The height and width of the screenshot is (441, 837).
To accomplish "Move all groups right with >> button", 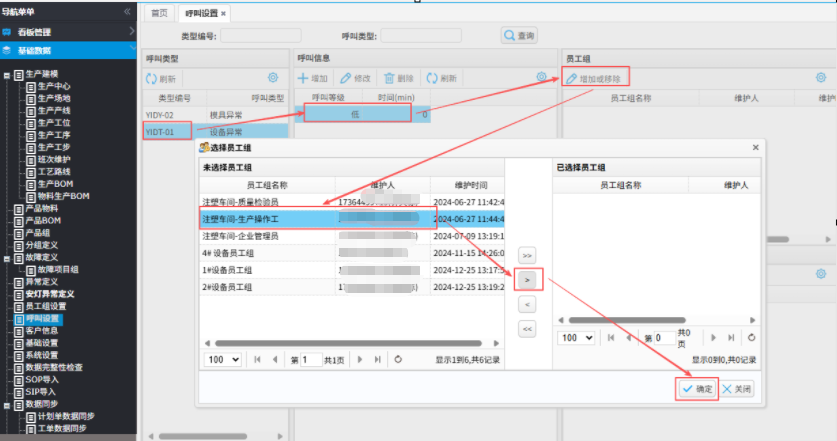I will [527, 255].
